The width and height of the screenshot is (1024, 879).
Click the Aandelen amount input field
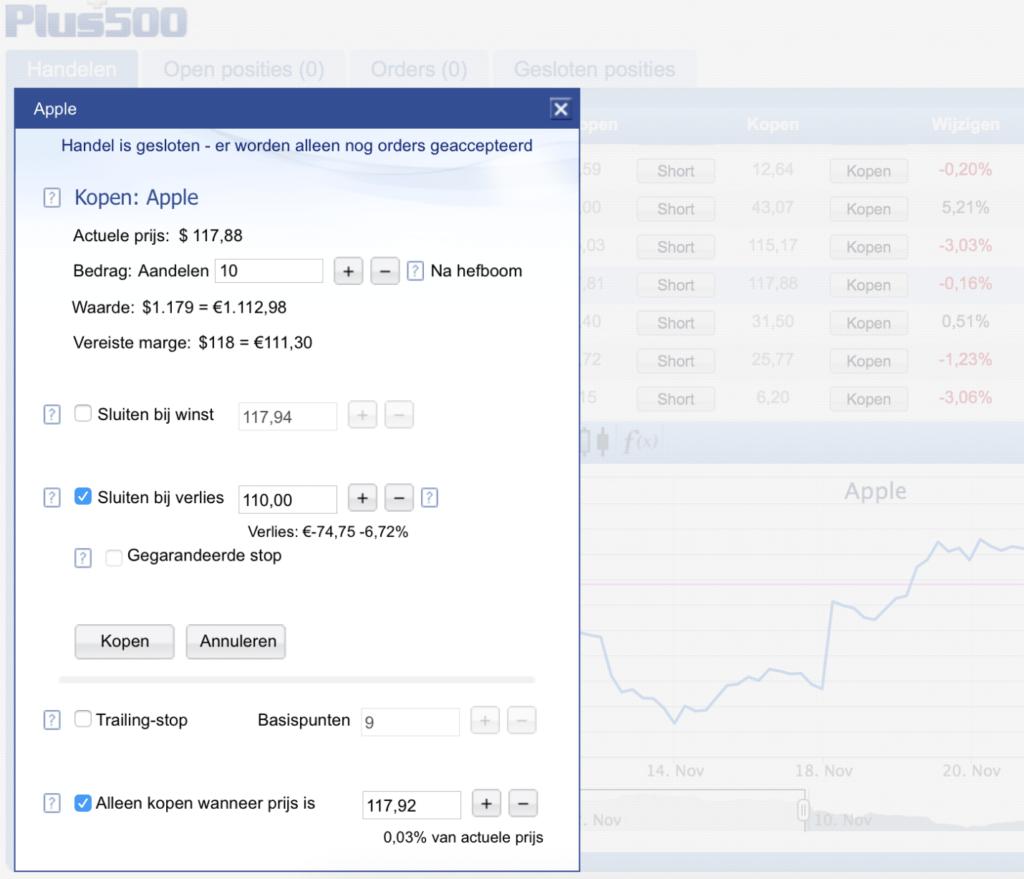[x=269, y=271]
